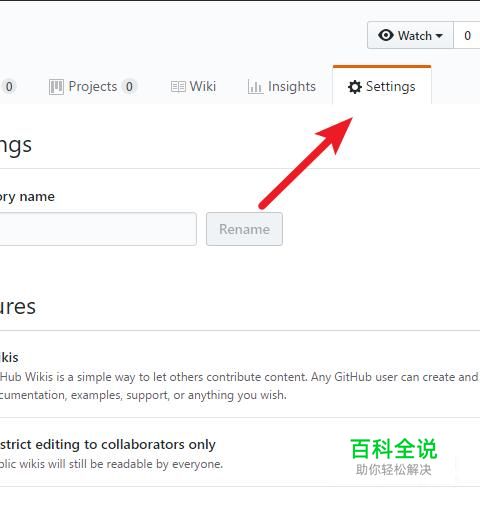Click the Insights bar graph icon
The height and width of the screenshot is (508, 480).
click(255, 87)
